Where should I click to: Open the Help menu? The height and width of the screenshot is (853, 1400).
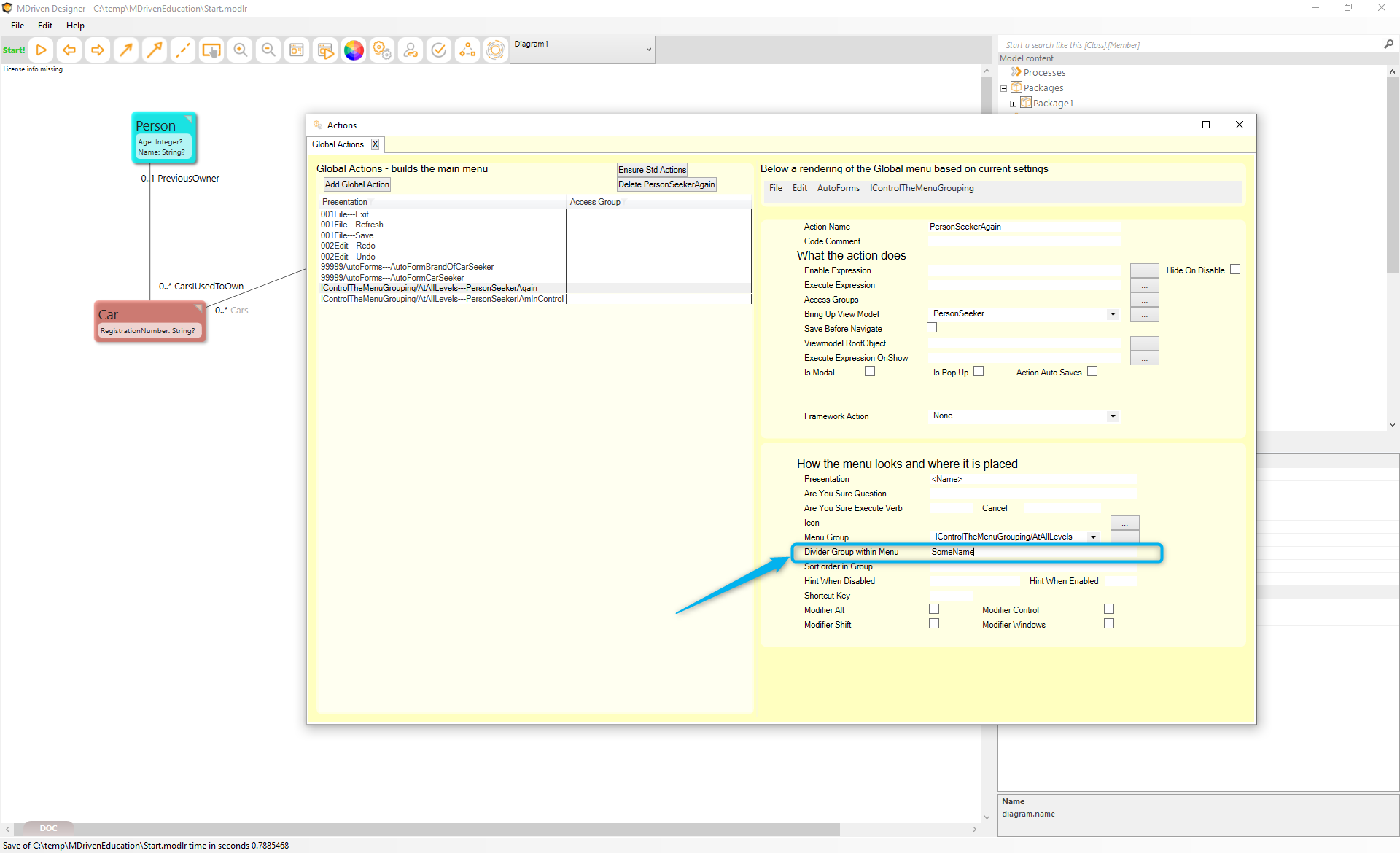click(x=75, y=26)
